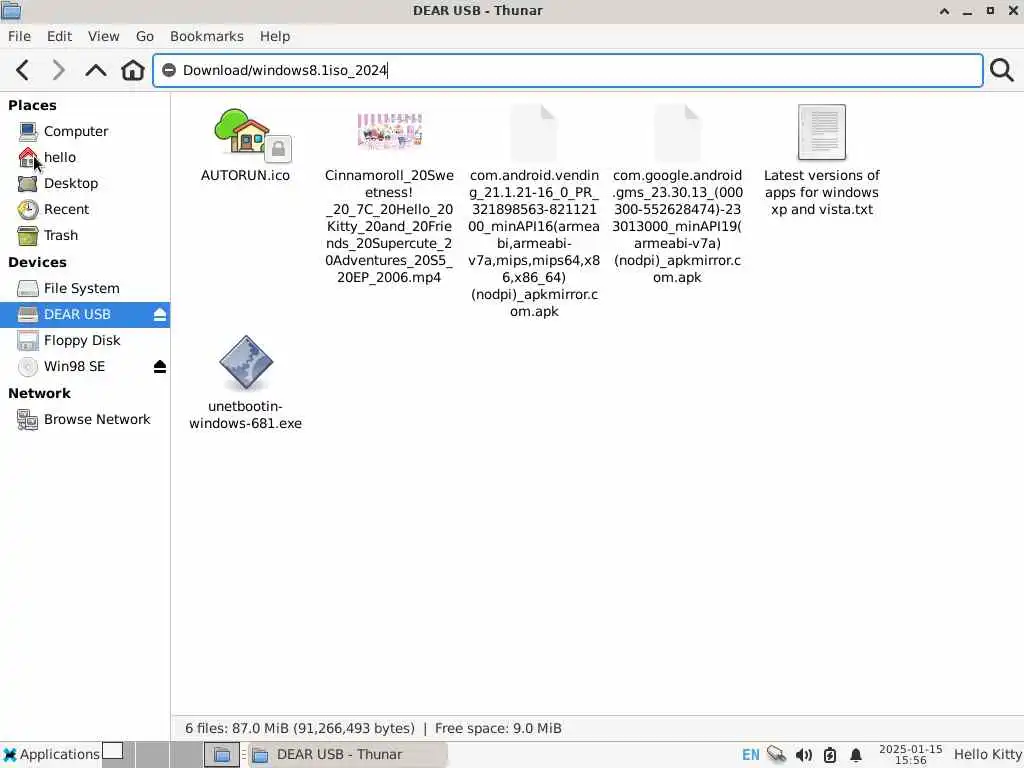Go back with the left arrow button
This screenshot has height=768, width=1024.
23,70
